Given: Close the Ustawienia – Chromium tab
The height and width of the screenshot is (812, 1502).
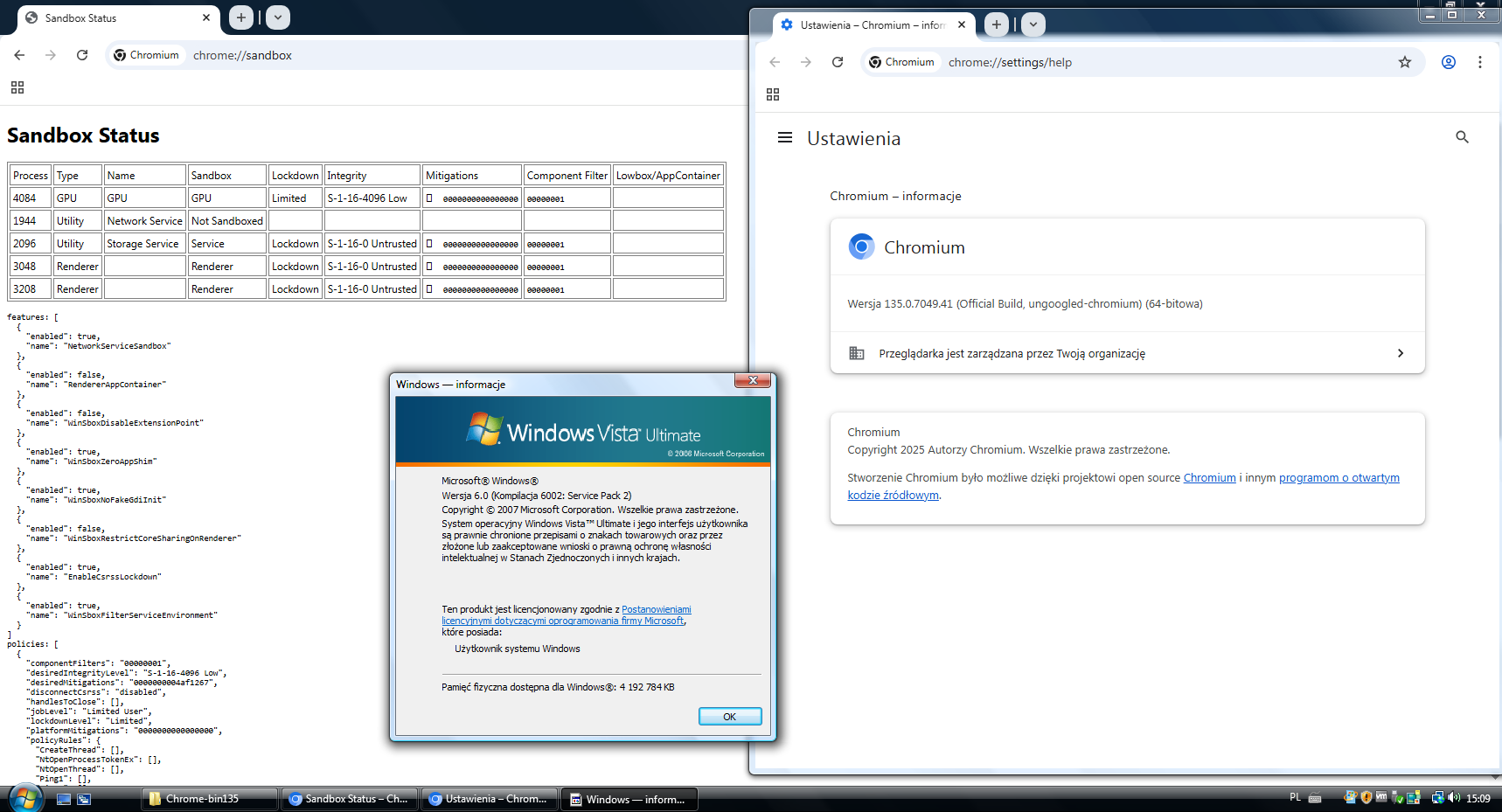Looking at the screenshot, I should point(962,24).
